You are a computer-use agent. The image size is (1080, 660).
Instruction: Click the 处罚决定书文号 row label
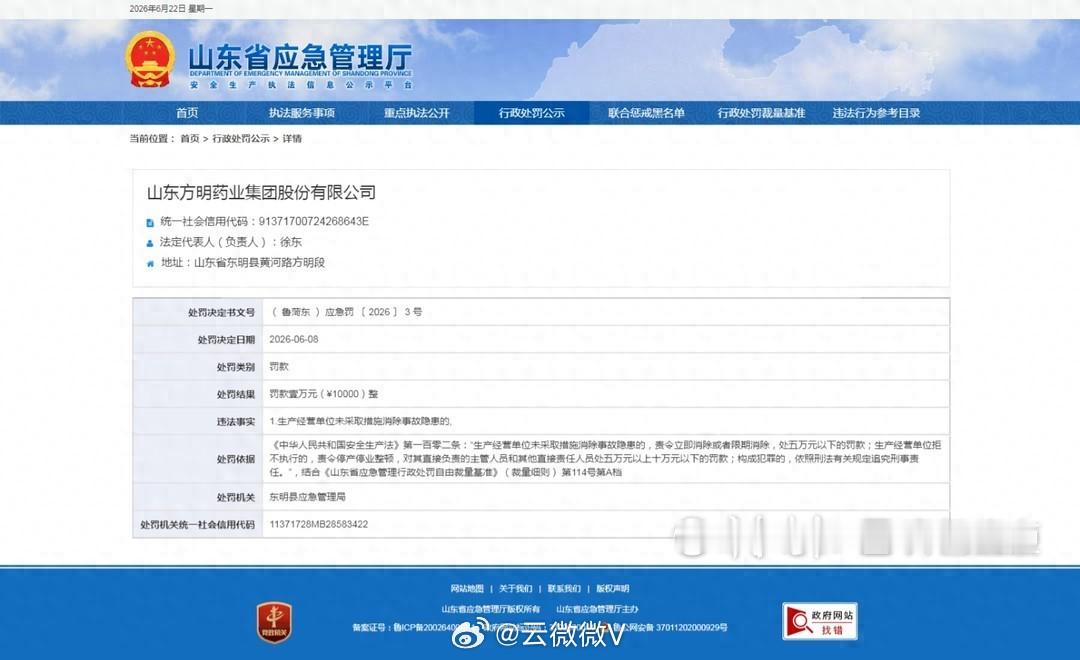click(221, 313)
